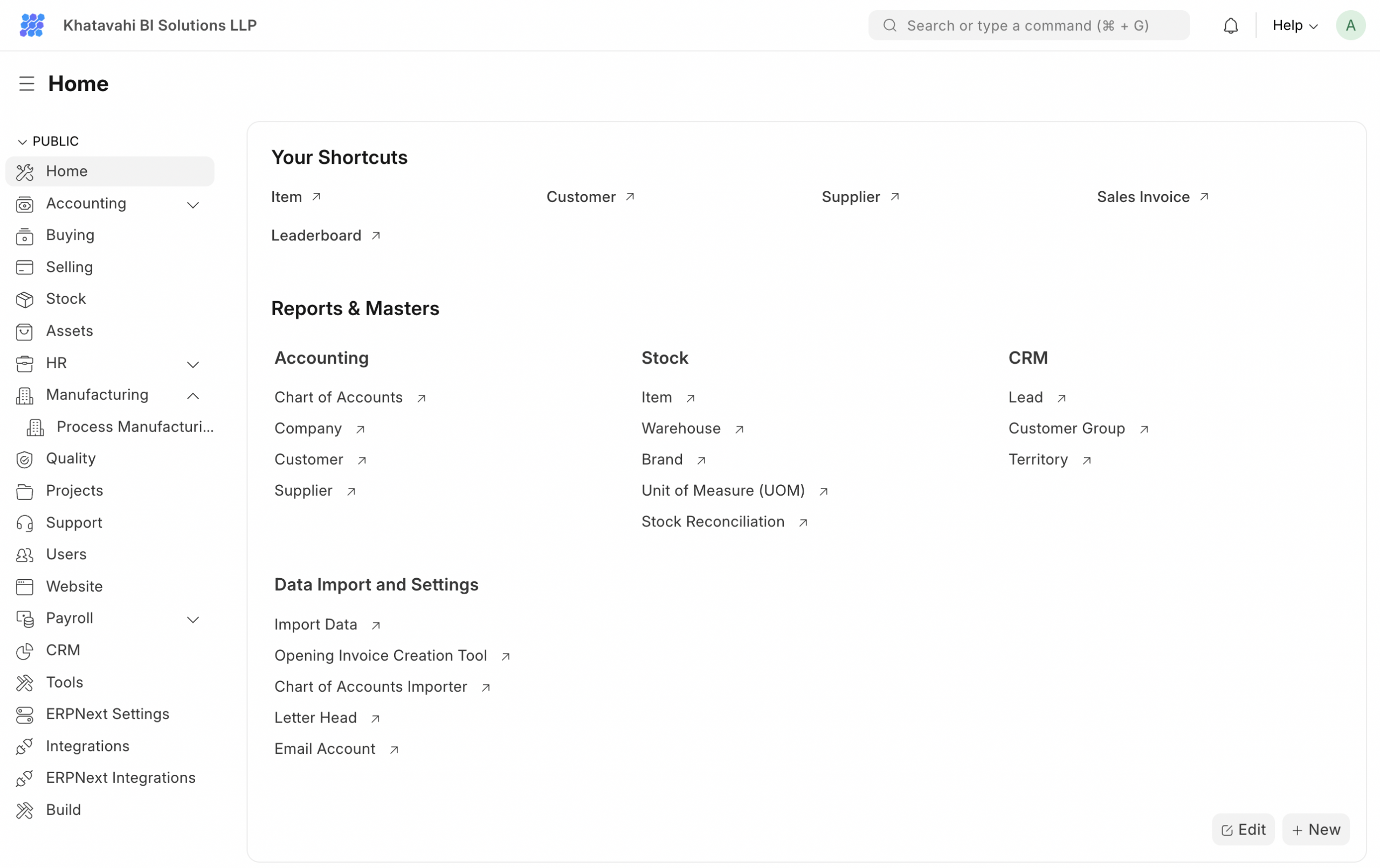The height and width of the screenshot is (868, 1380).
Task: Click the Quality shield sidebar icon
Action: pyautogui.click(x=25, y=459)
